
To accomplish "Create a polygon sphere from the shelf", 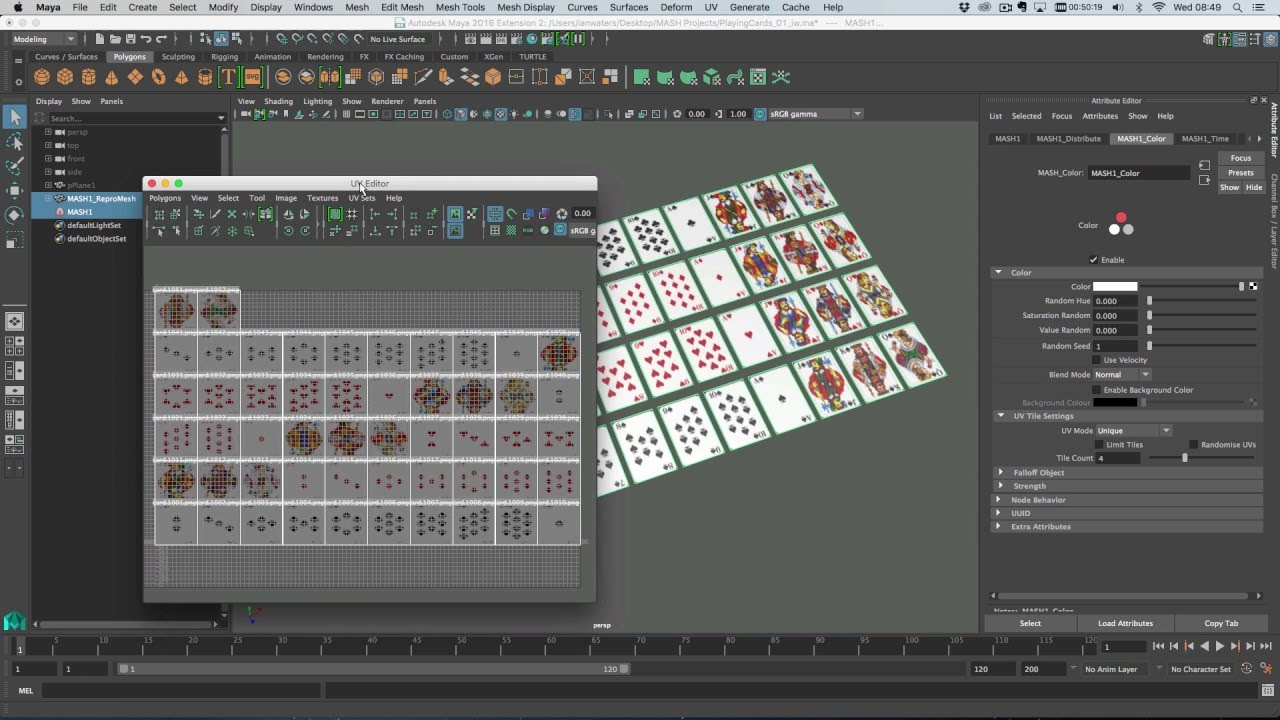I will (x=42, y=77).
